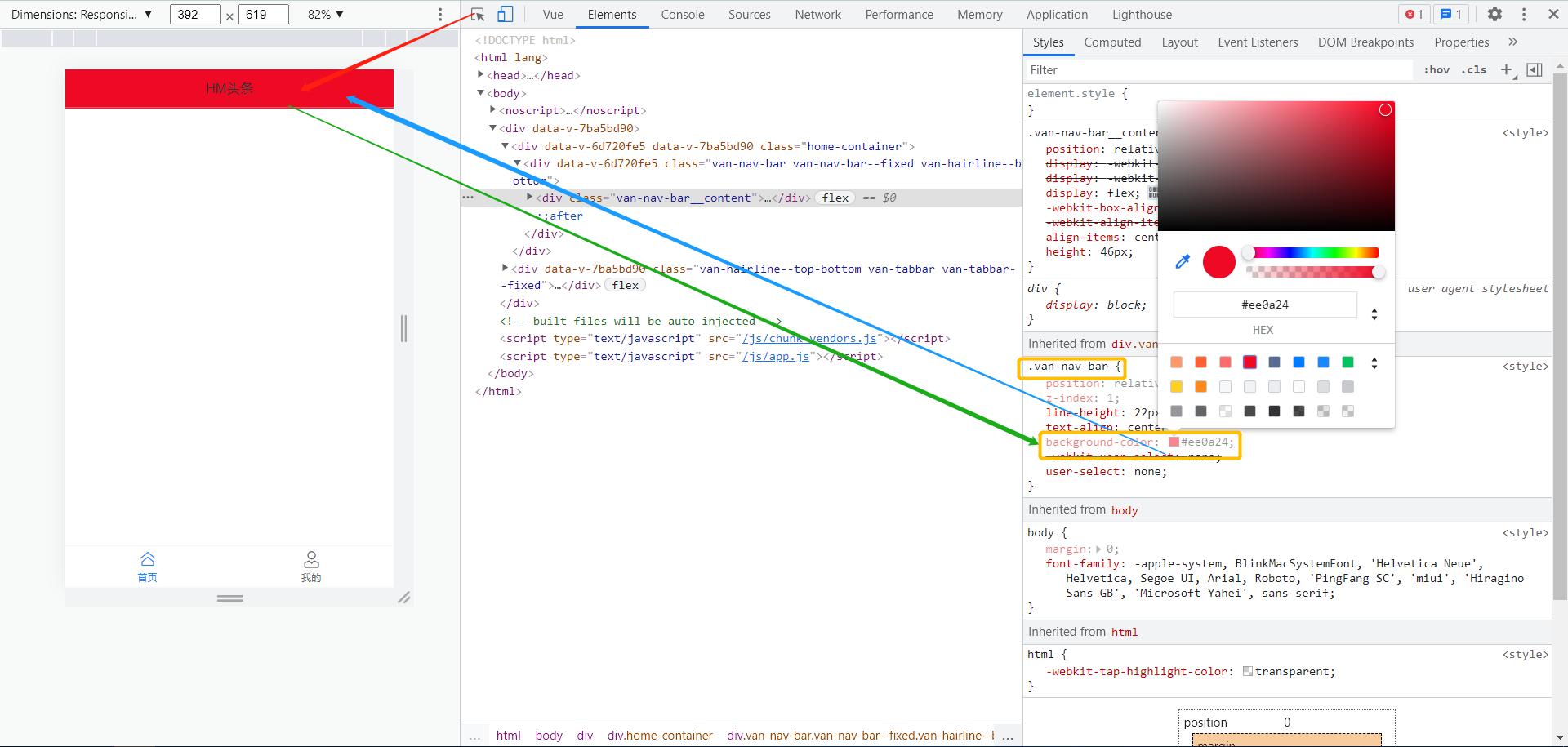The image size is (1568, 747).
Task: Click the Filter styles input field
Action: pos(1219,70)
